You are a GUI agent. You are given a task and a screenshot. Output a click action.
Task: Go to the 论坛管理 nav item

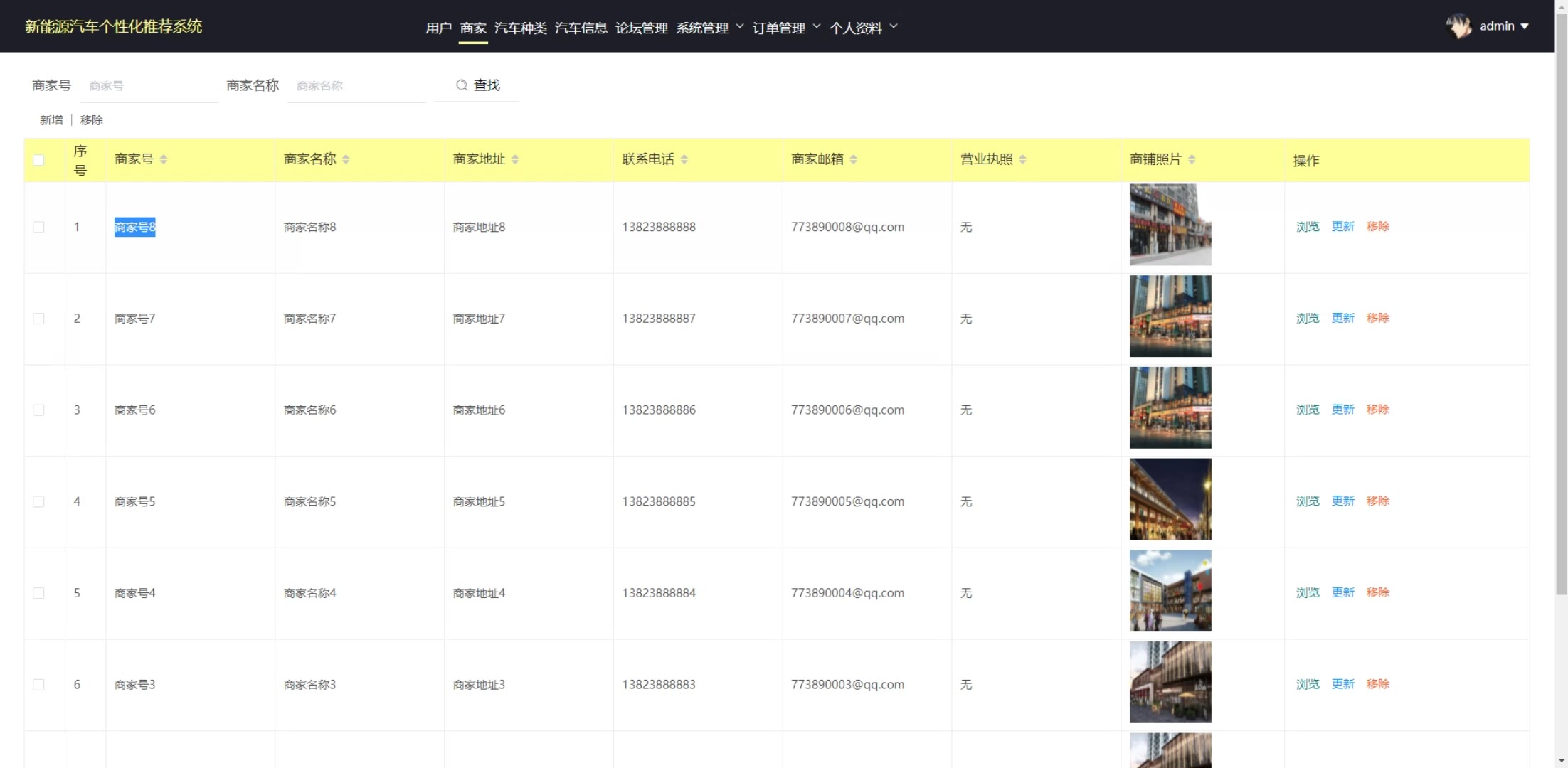point(641,28)
